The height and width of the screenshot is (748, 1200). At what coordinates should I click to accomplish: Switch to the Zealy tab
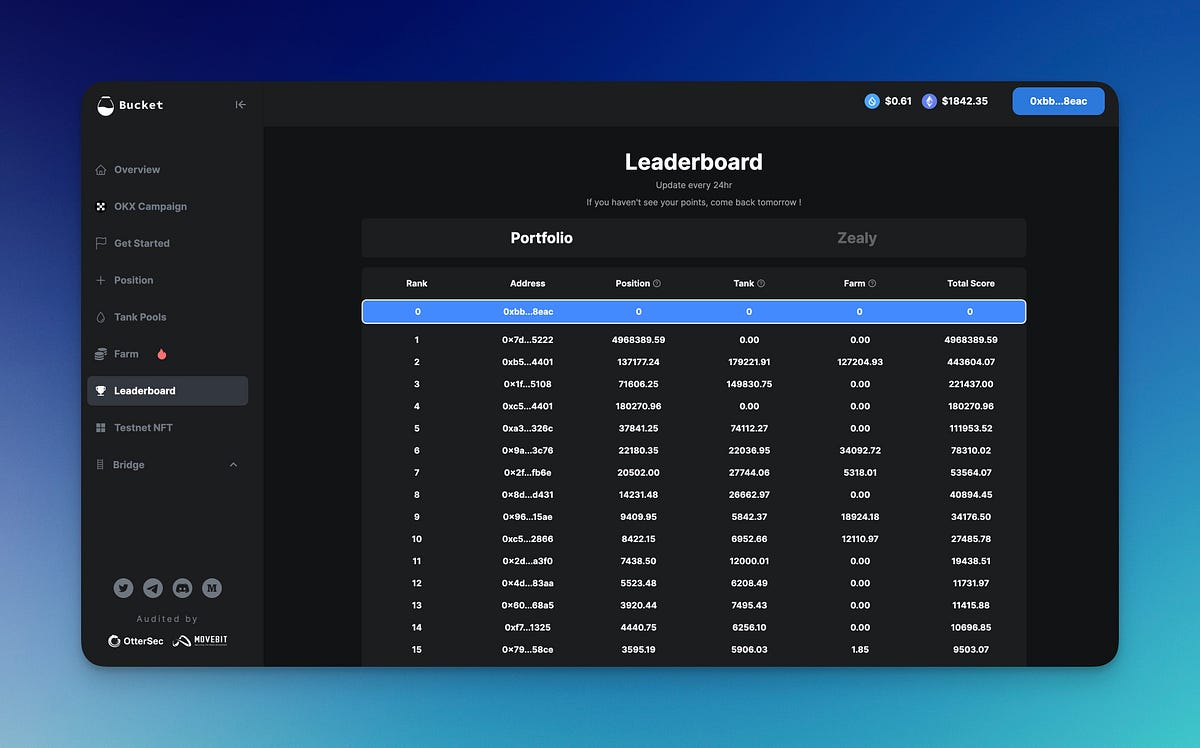857,237
